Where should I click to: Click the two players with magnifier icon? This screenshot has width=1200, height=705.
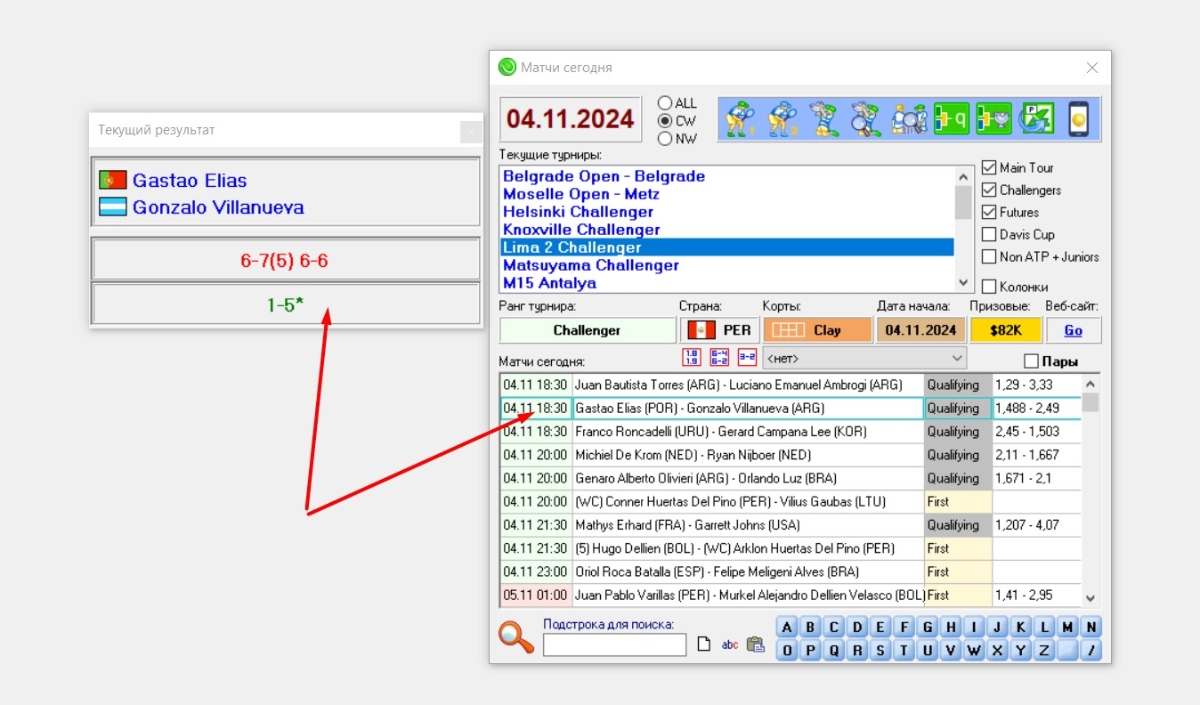coord(909,119)
